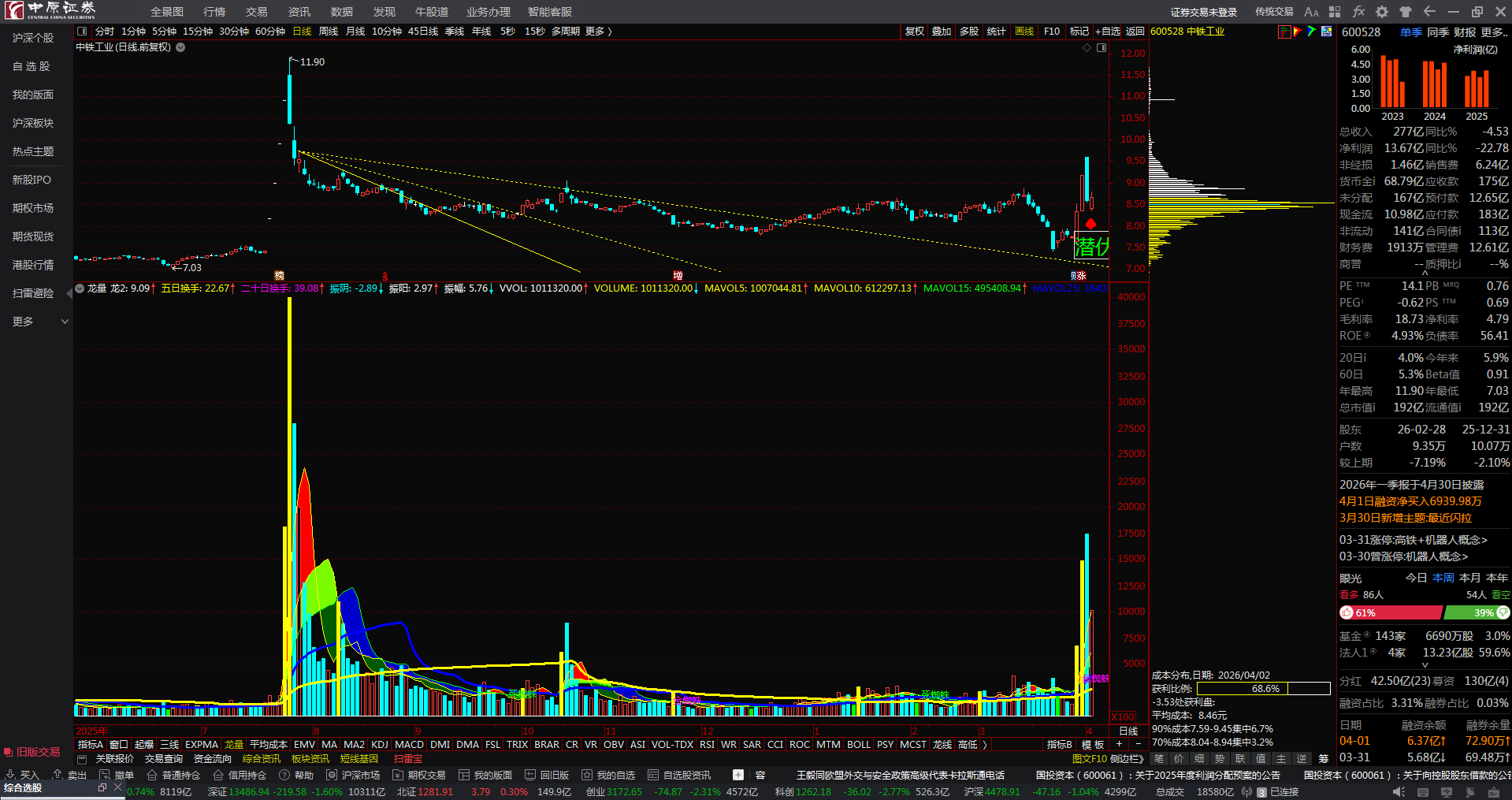Expand 更多 in the left sidebar
Viewport: 1512px width, 800px height.
point(40,322)
